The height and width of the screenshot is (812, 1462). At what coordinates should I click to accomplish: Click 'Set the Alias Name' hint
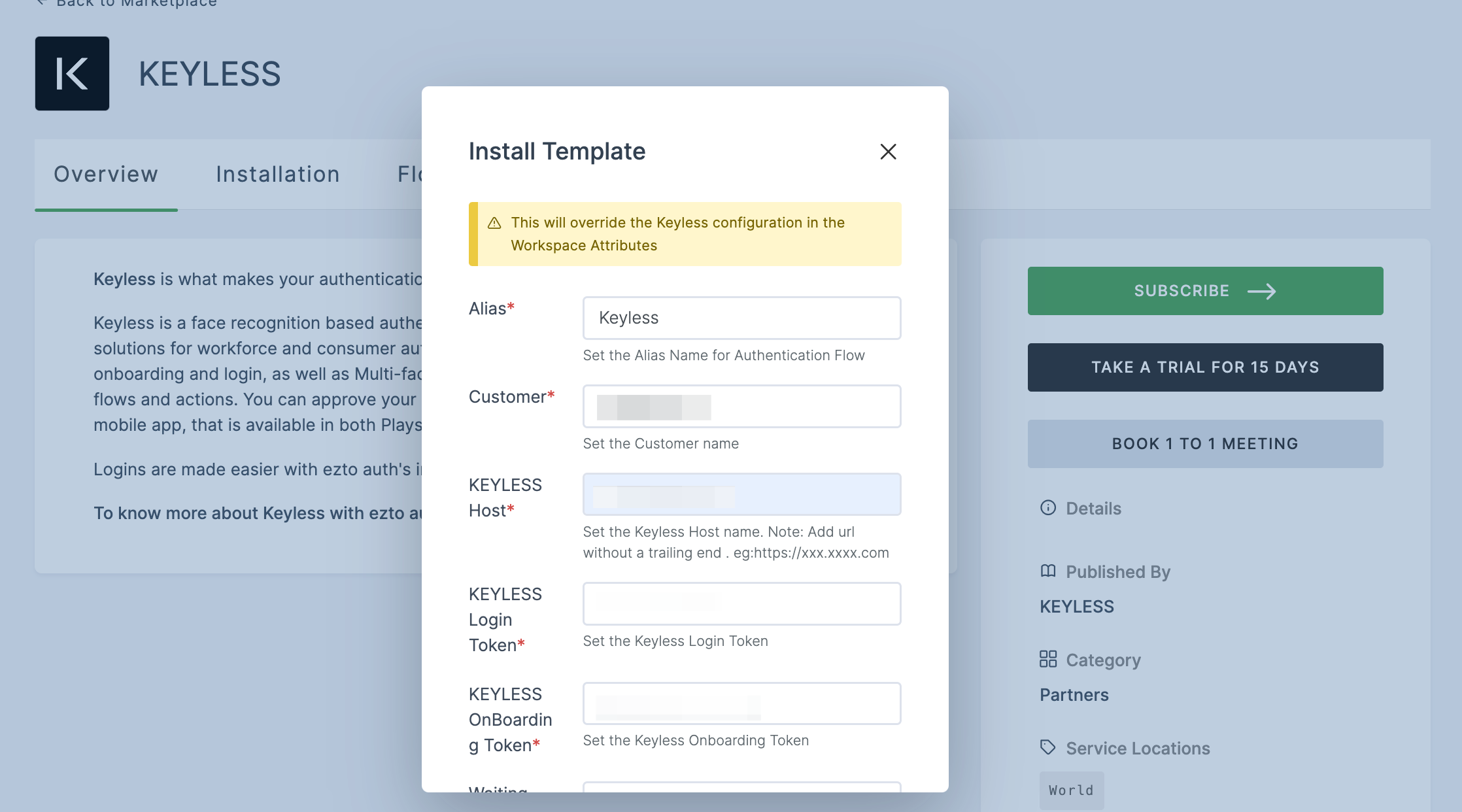(724, 356)
